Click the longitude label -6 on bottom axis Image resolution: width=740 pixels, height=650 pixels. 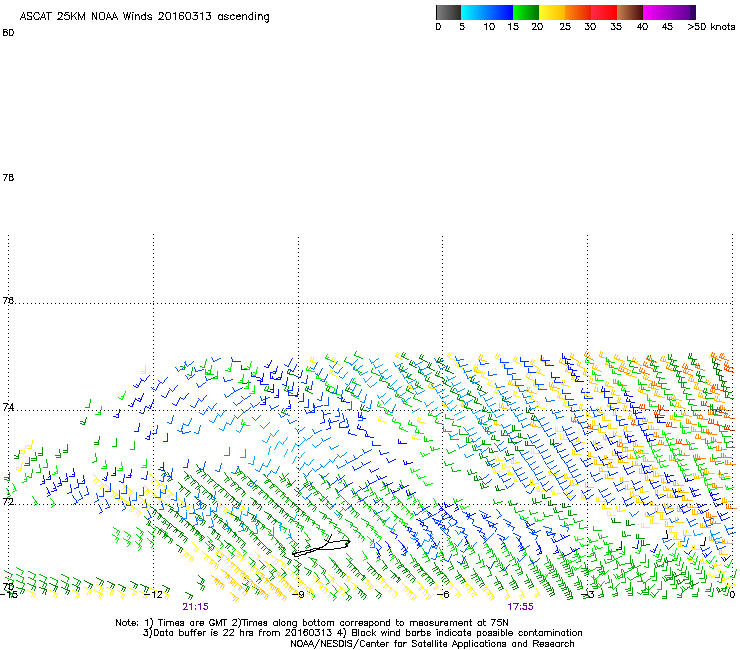[442, 594]
